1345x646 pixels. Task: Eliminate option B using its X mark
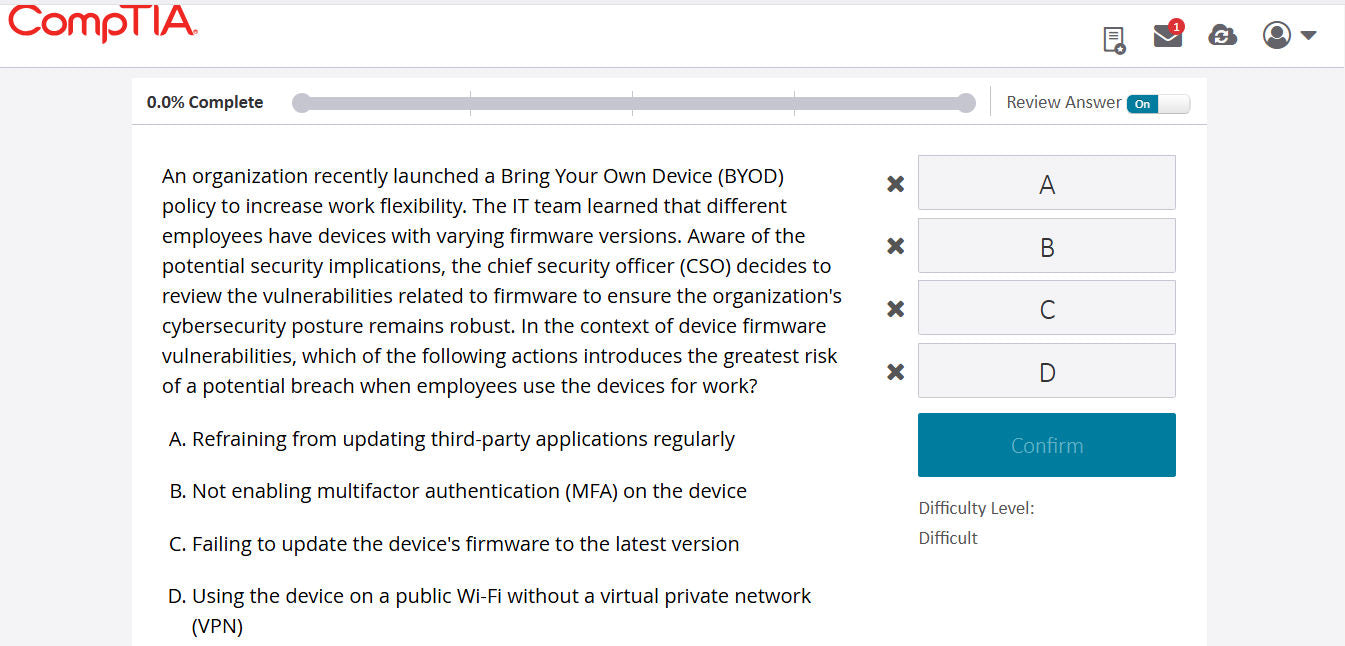pyautogui.click(x=895, y=246)
